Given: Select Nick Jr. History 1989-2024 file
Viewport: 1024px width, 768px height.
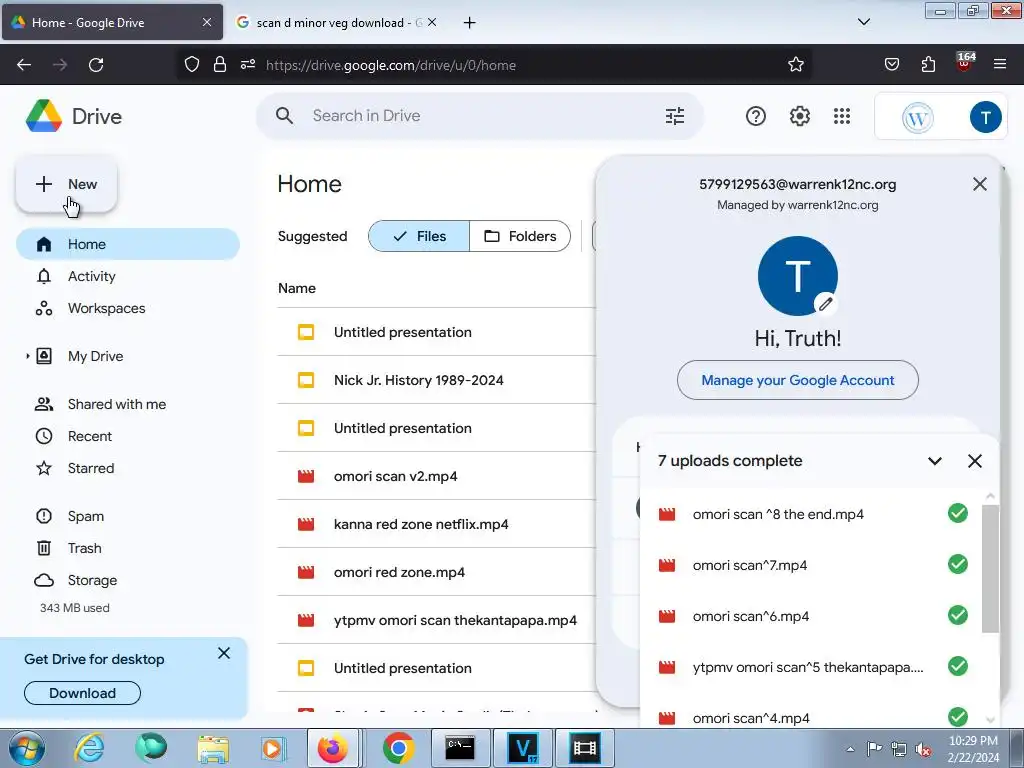Looking at the screenshot, I should point(436,380).
